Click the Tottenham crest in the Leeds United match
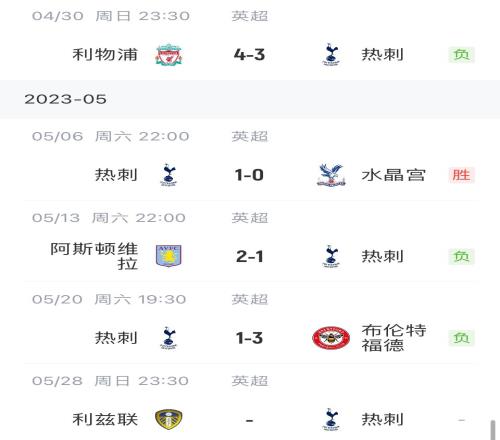500x440 pixels. point(331,419)
